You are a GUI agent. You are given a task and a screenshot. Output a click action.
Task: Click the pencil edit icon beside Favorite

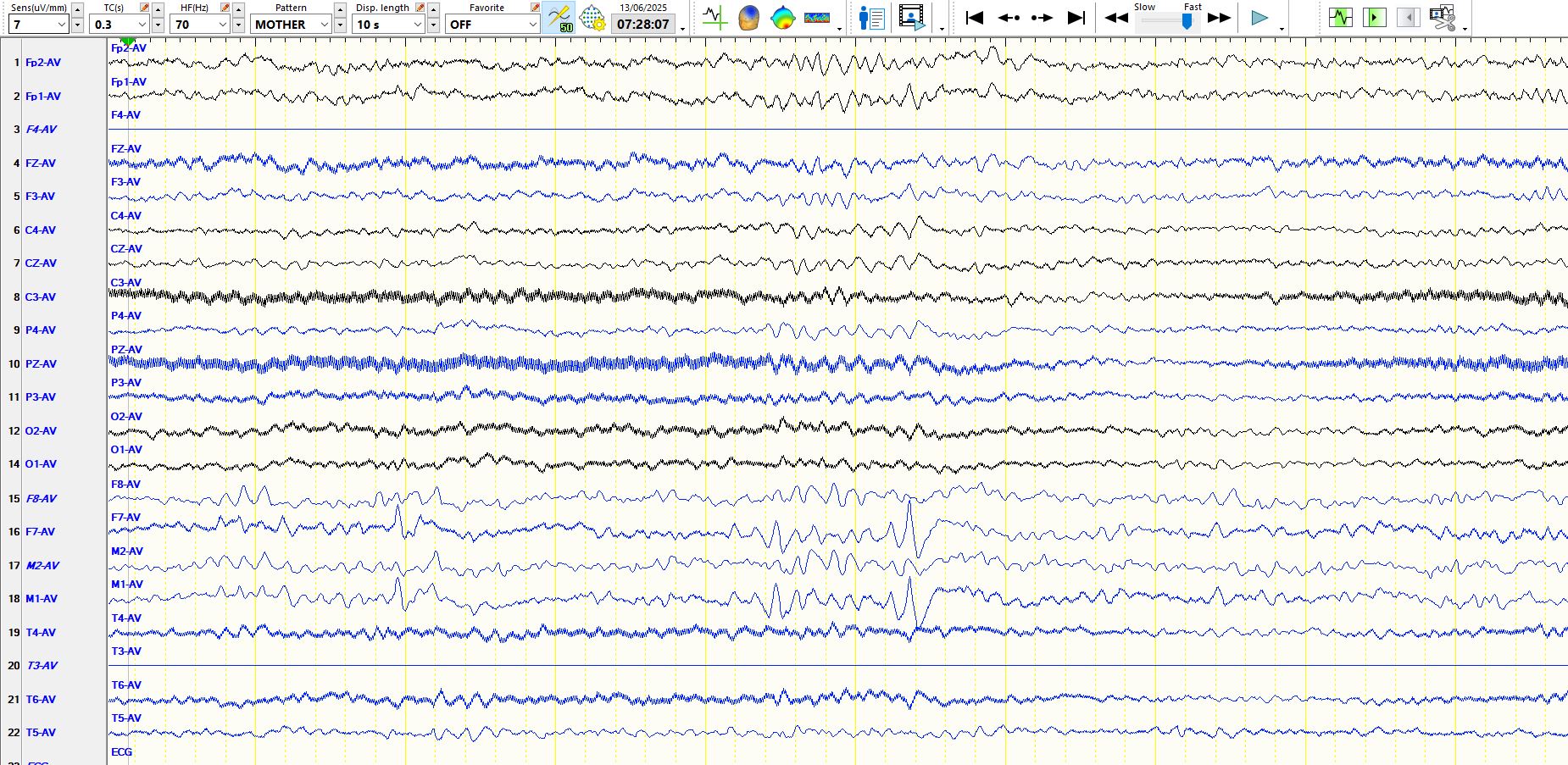535,8
